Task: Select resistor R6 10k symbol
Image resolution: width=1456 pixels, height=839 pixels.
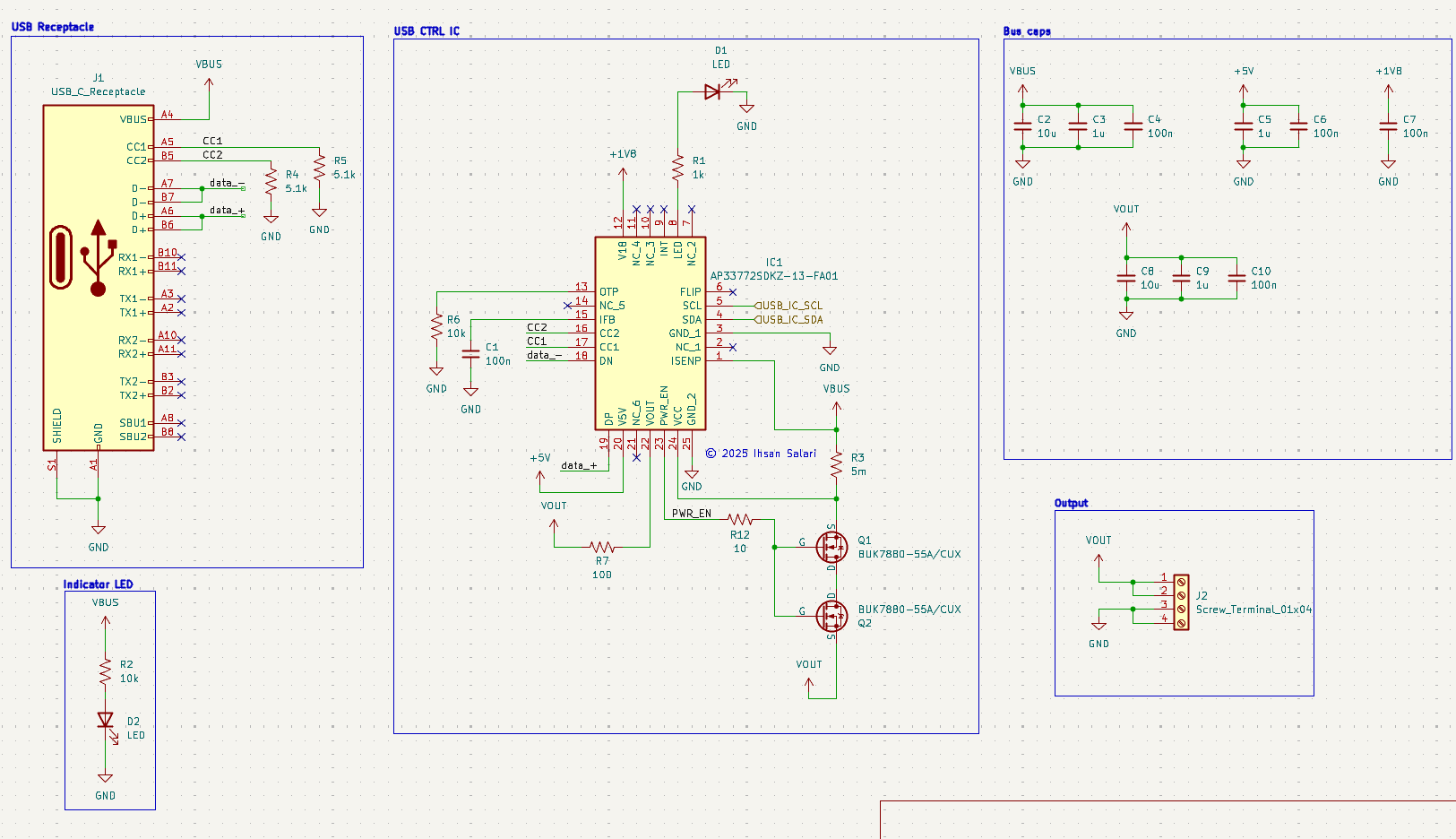Action: 436,326
